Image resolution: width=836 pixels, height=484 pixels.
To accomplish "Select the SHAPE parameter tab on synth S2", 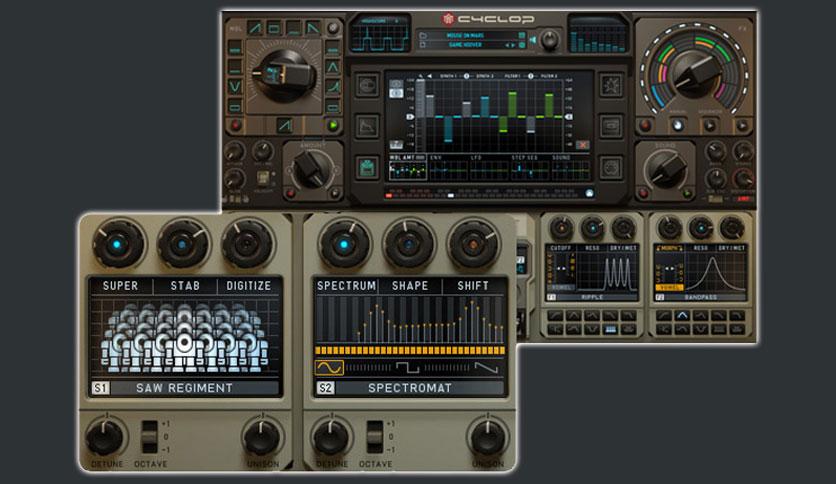I will coord(410,286).
